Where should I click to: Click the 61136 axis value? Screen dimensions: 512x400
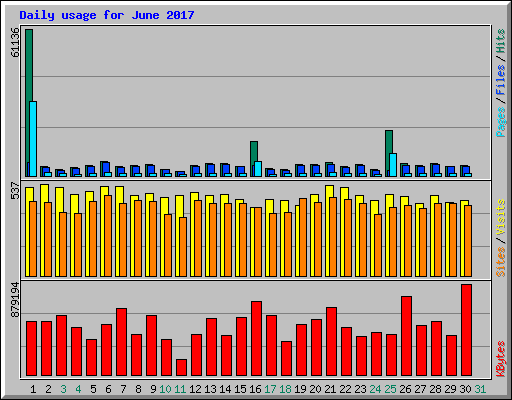[x=15, y=42]
